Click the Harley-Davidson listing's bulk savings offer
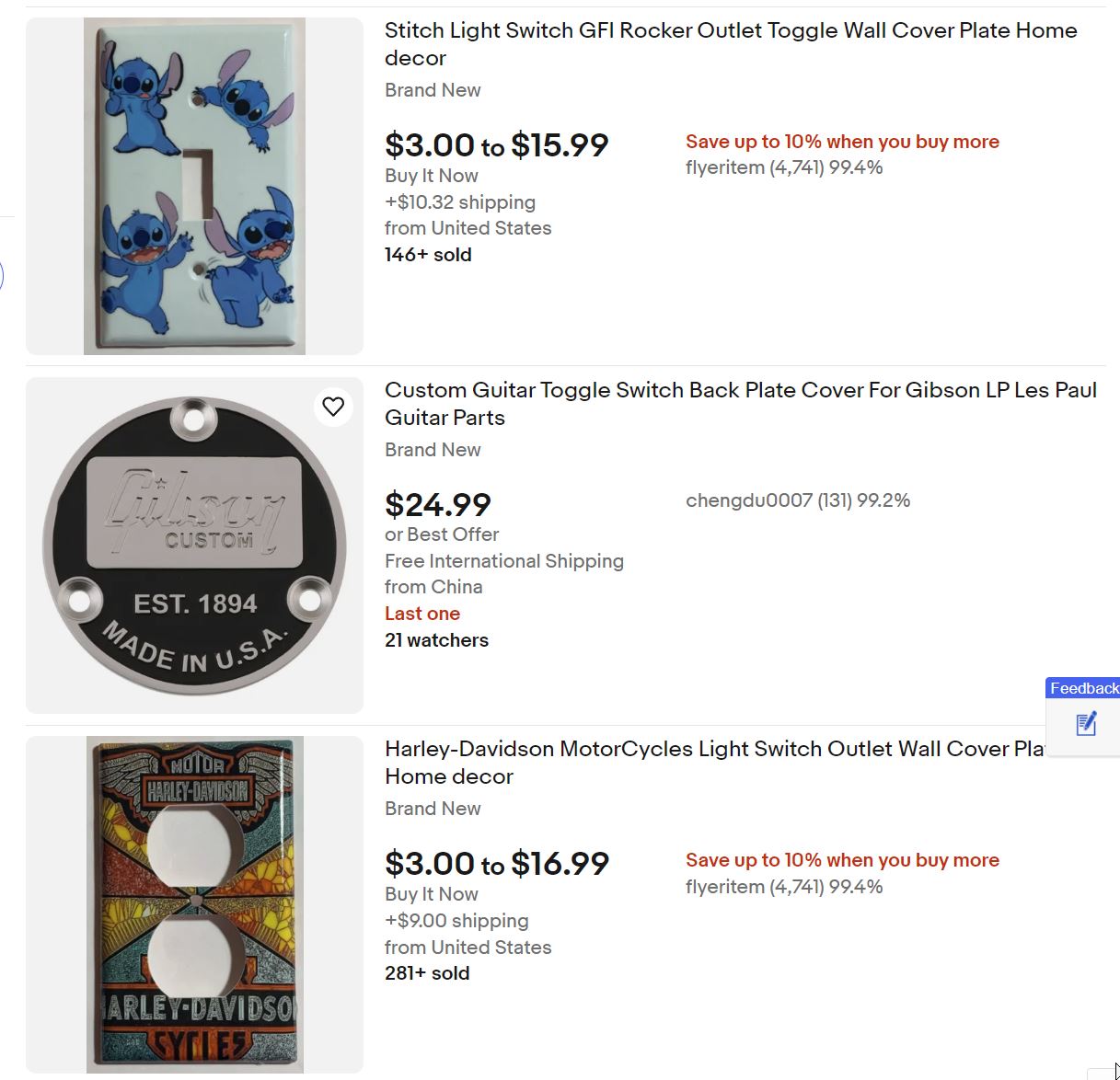This screenshot has width=1120, height=1080. (842, 860)
